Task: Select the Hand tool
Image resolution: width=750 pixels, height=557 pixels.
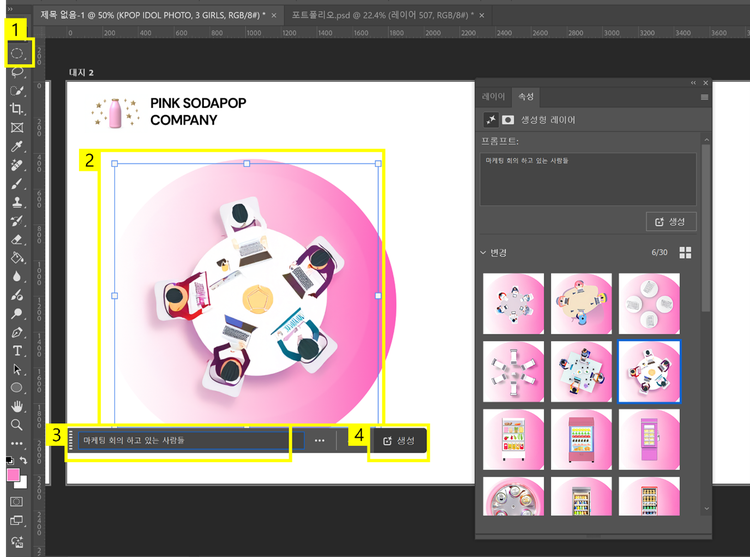Action: 17,406
